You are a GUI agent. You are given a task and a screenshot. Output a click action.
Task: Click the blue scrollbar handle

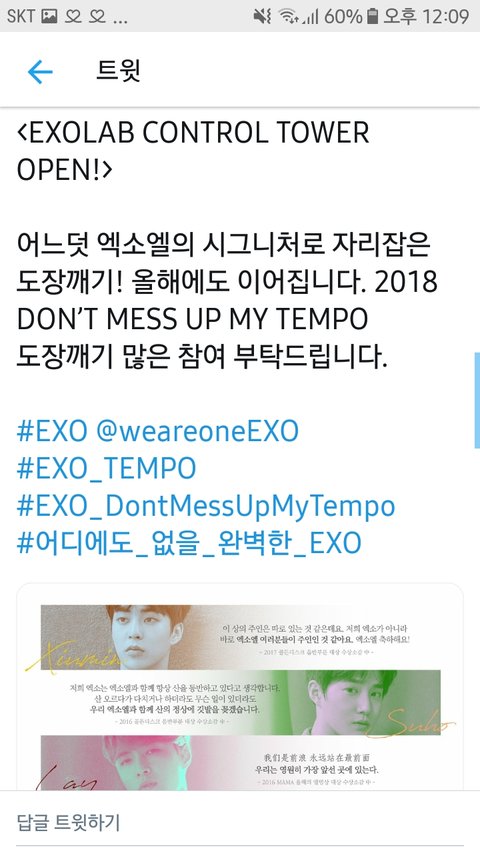point(477,400)
